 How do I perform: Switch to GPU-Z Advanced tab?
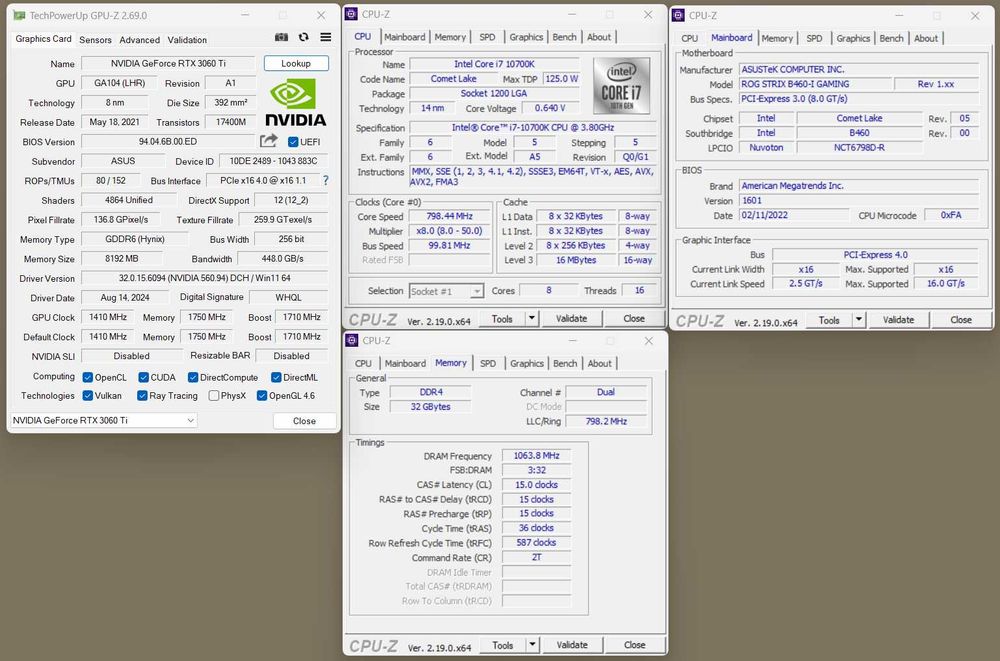click(140, 40)
